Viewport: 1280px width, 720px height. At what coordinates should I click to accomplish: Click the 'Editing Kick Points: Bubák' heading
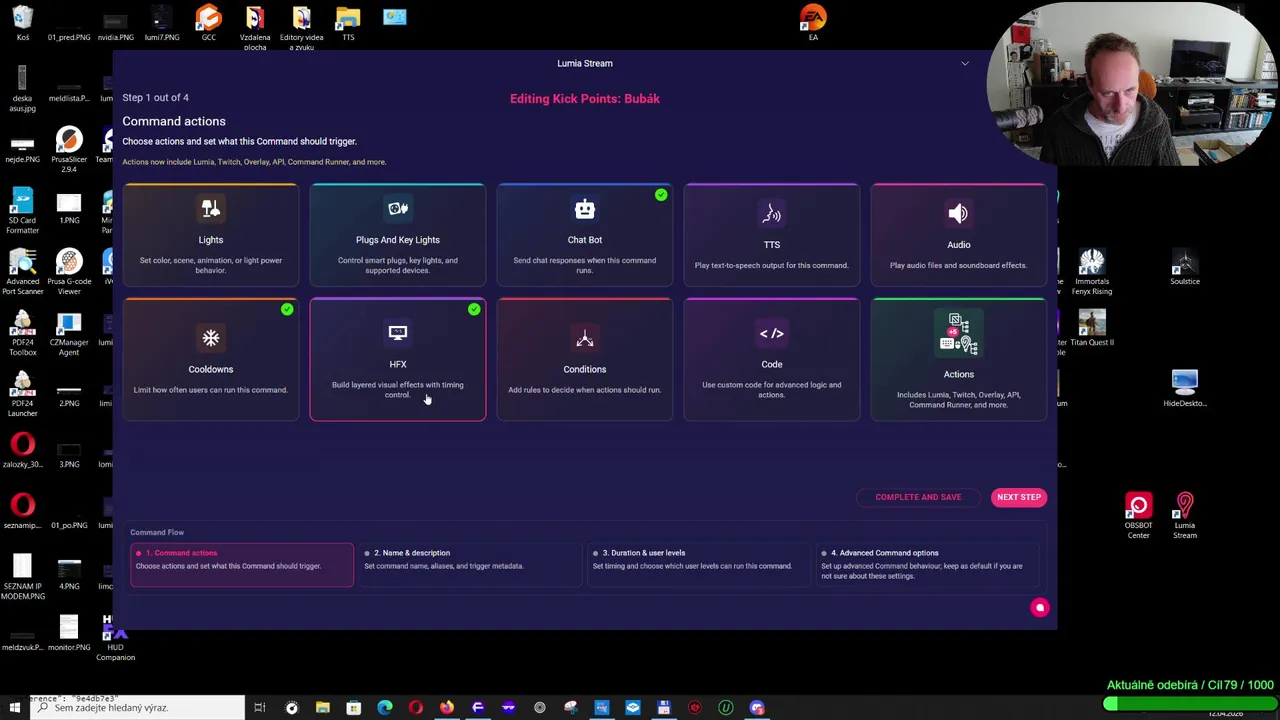[x=585, y=99]
